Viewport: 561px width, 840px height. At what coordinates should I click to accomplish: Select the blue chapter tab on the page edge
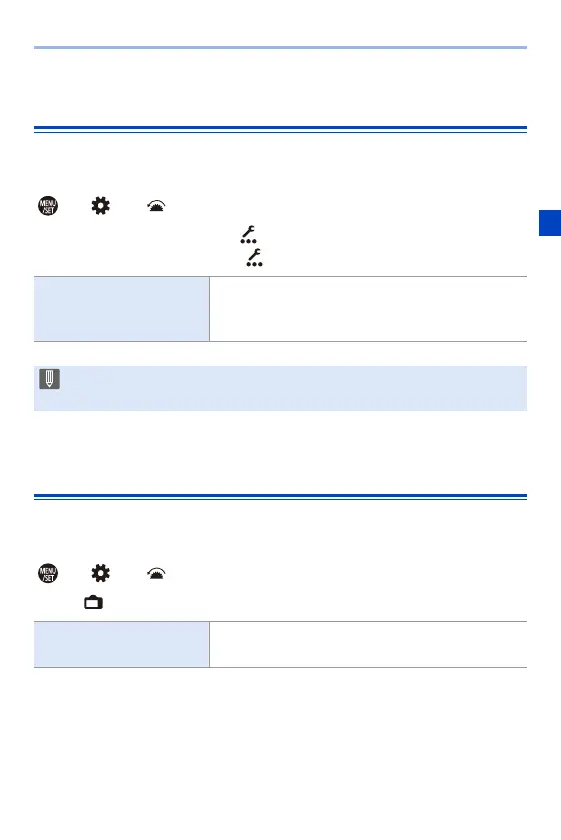(x=550, y=223)
